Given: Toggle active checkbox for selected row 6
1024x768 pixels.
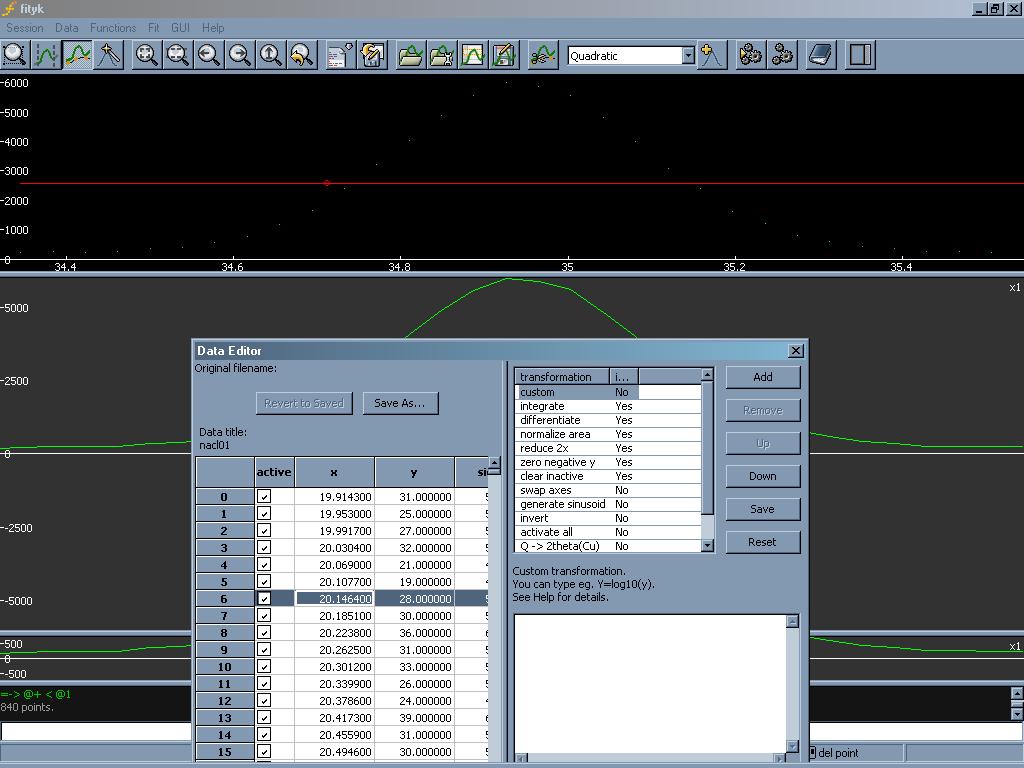Looking at the screenshot, I should point(264,598).
